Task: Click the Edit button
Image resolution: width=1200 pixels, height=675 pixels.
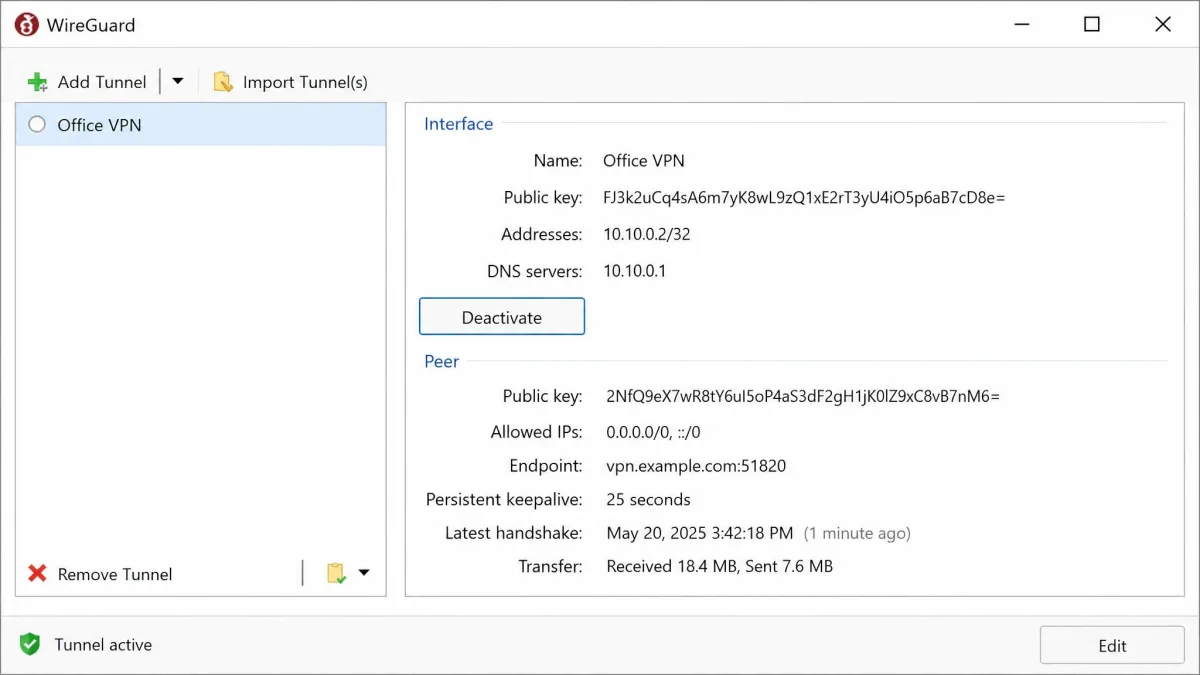Action: (1112, 646)
